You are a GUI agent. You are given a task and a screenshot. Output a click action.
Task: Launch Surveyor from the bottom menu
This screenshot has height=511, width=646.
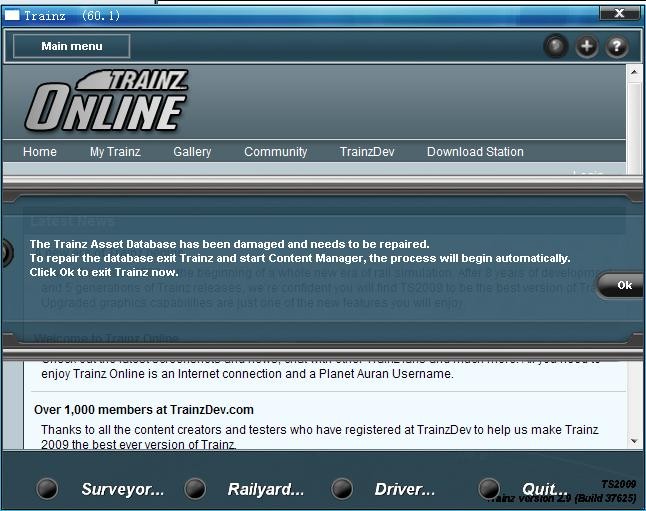coord(122,489)
